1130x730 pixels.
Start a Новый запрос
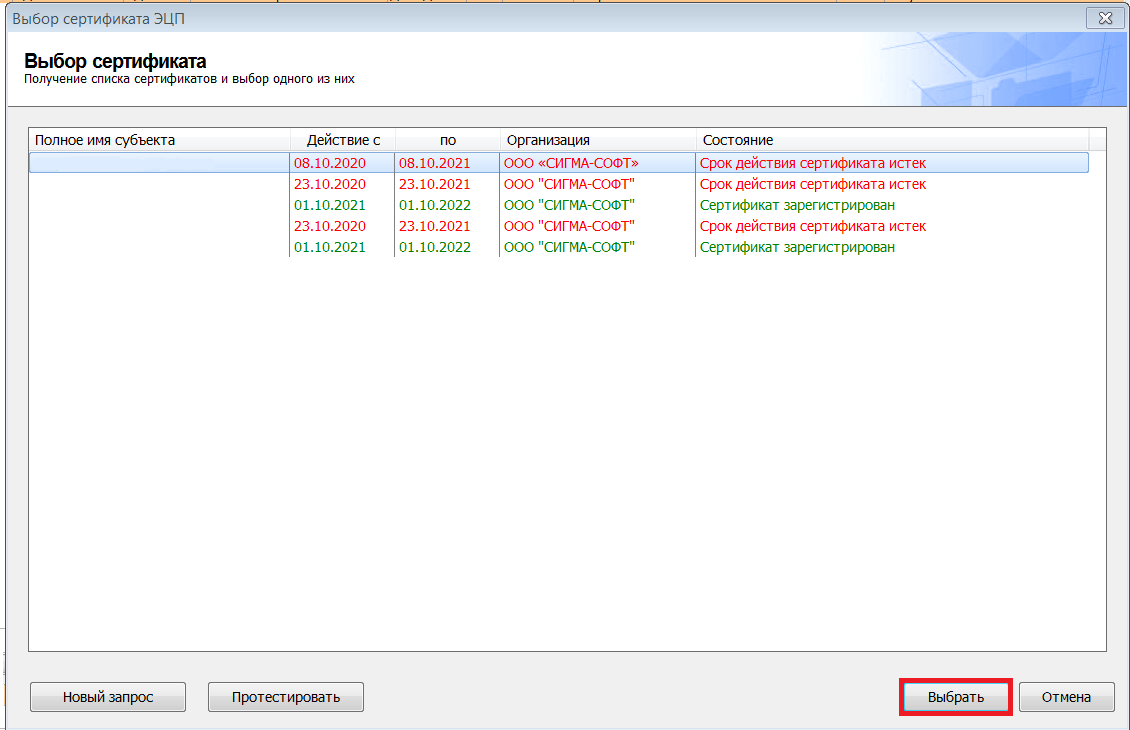click(x=108, y=697)
